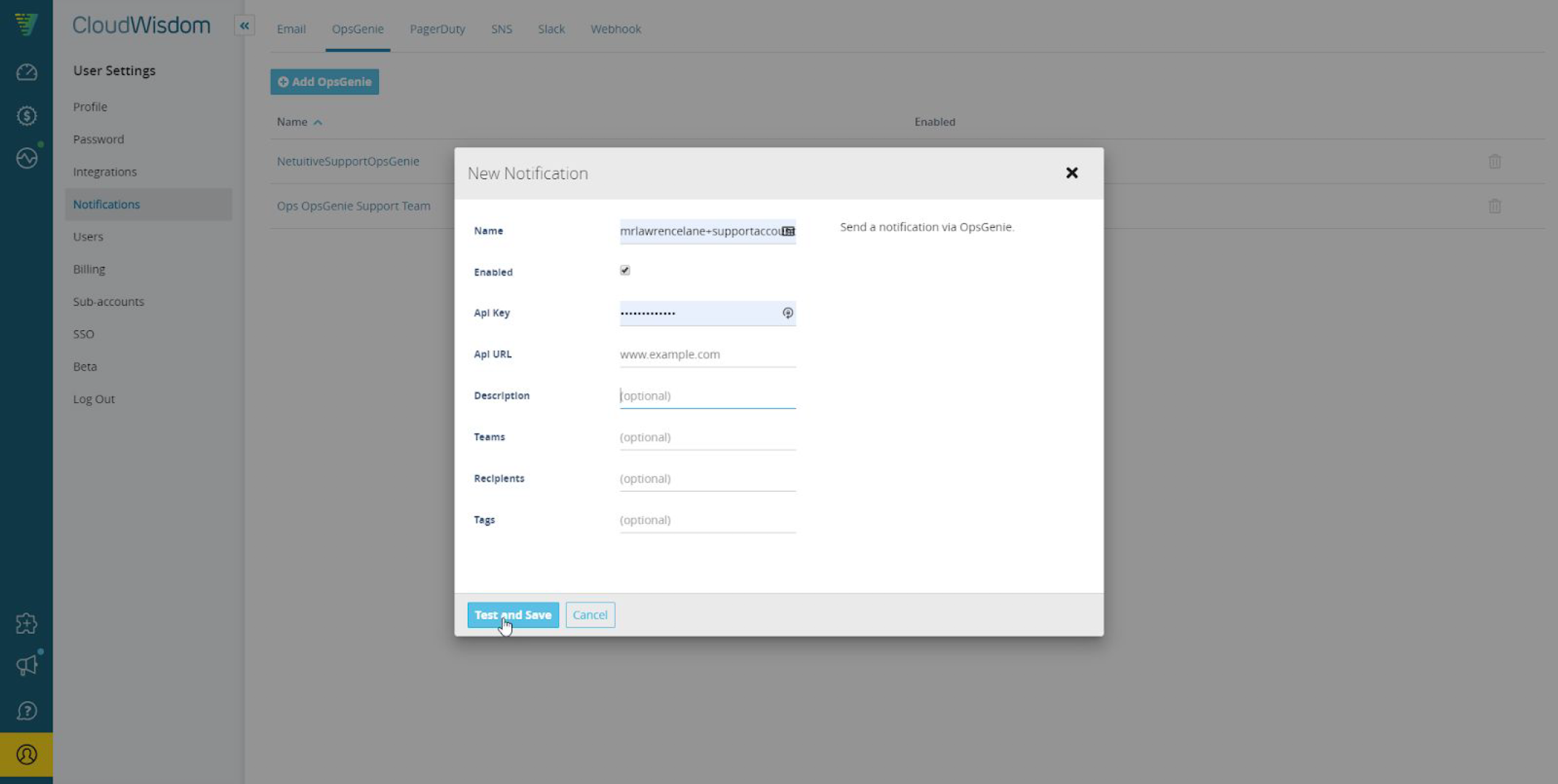
Task: Click the CloudWisdom logo icon in sidebar
Action: pos(26,24)
